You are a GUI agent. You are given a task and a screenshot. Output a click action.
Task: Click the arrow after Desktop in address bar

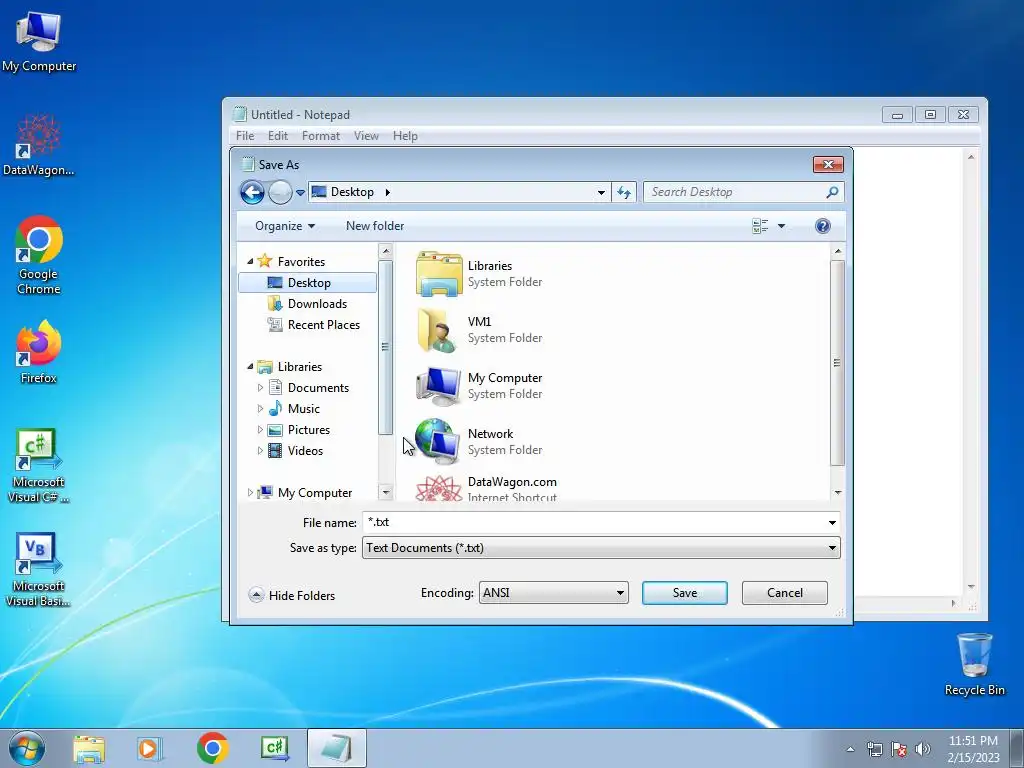(x=387, y=192)
